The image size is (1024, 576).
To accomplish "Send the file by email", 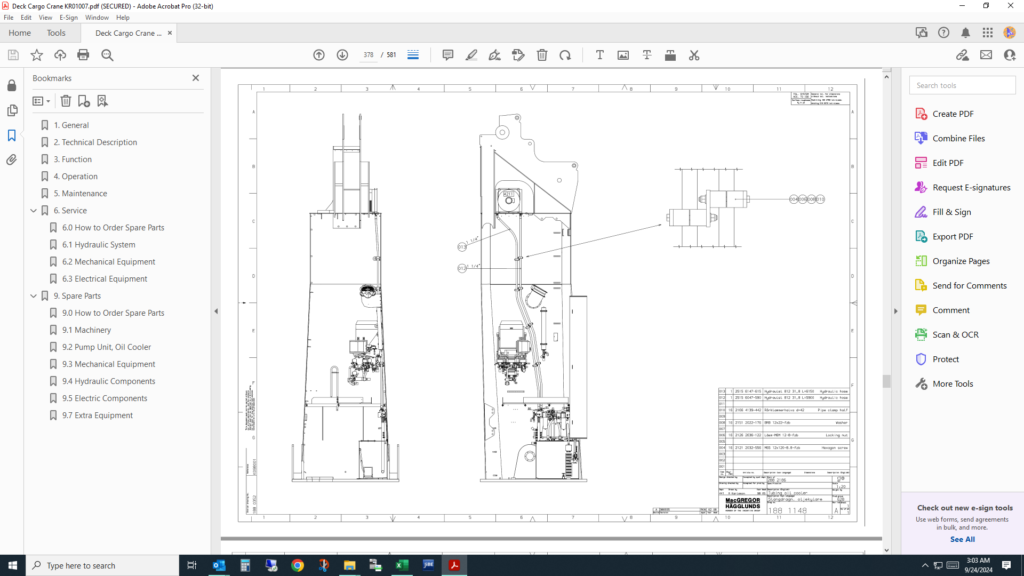I will coord(986,56).
